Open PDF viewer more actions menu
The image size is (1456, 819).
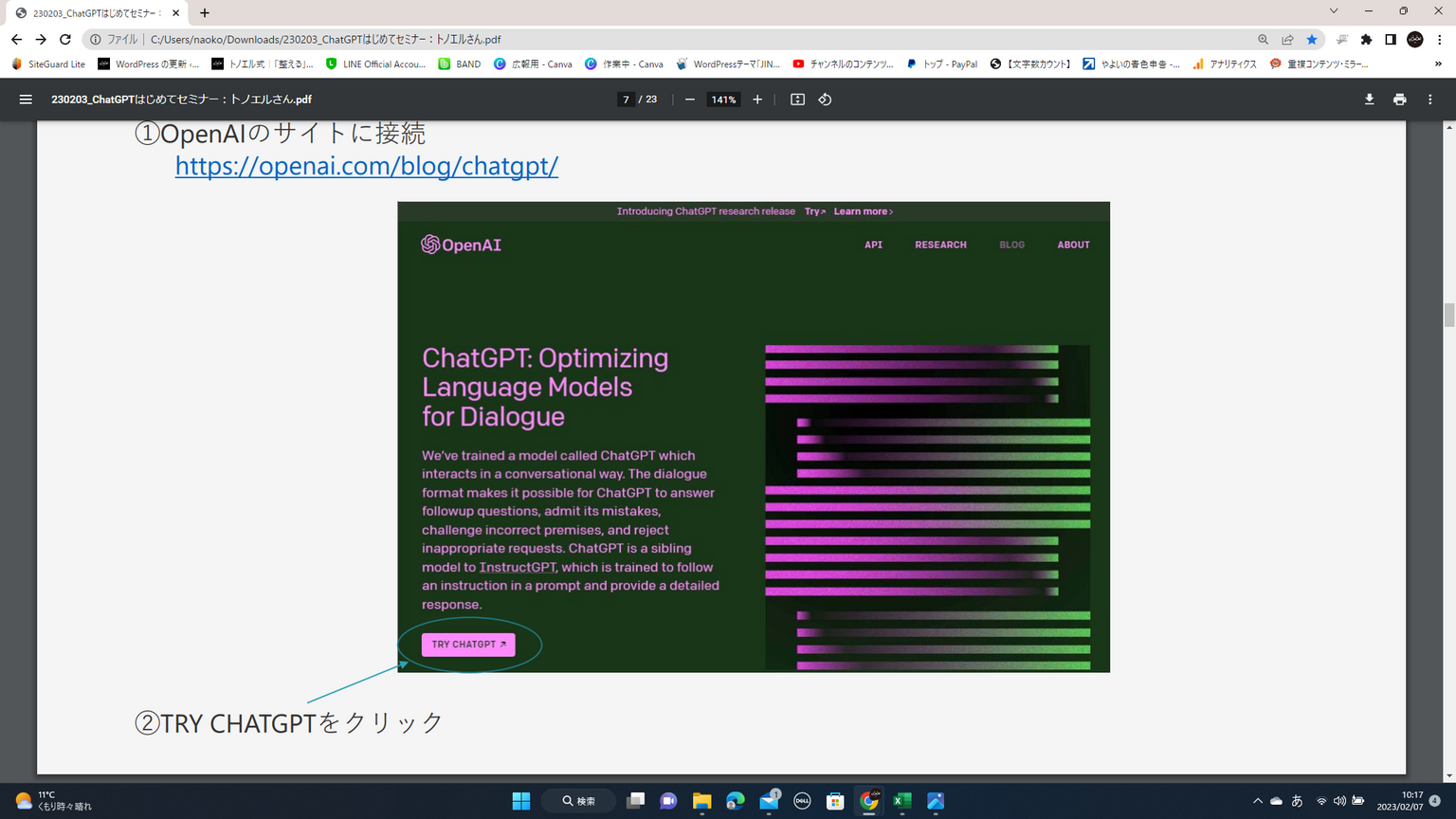pyautogui.click(x=1429, y=100)
